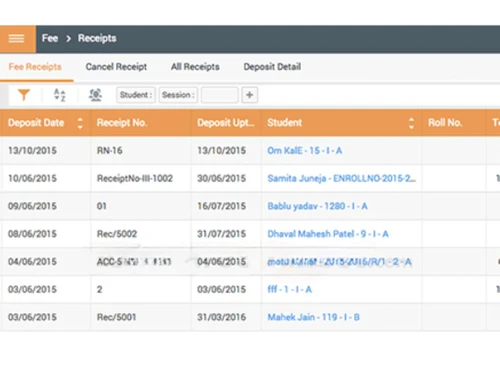This screenshot has height=375, width=500.
Task: Open student Dhaval Mahesh Patel link
Action: coord(328,234)
